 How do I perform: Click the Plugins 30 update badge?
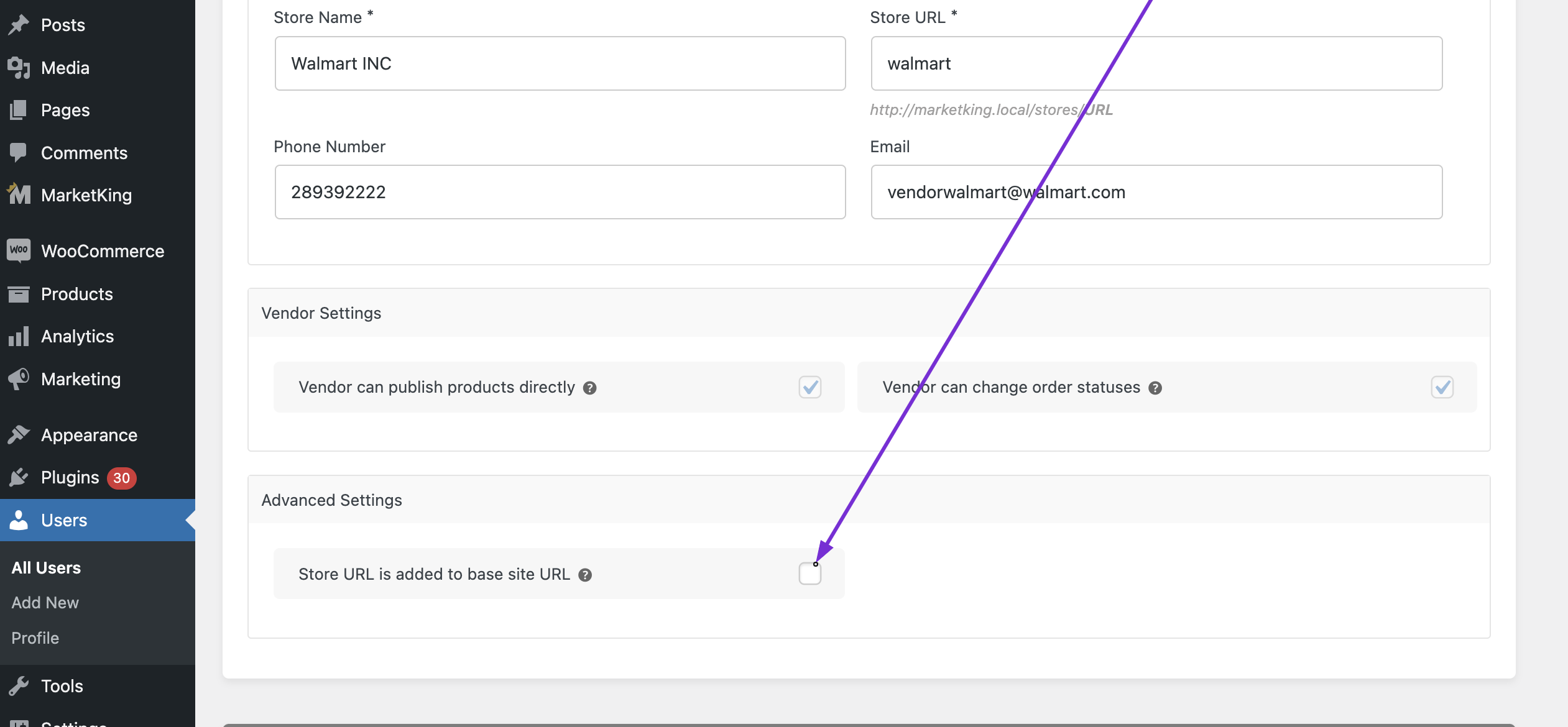pos(121,478)
